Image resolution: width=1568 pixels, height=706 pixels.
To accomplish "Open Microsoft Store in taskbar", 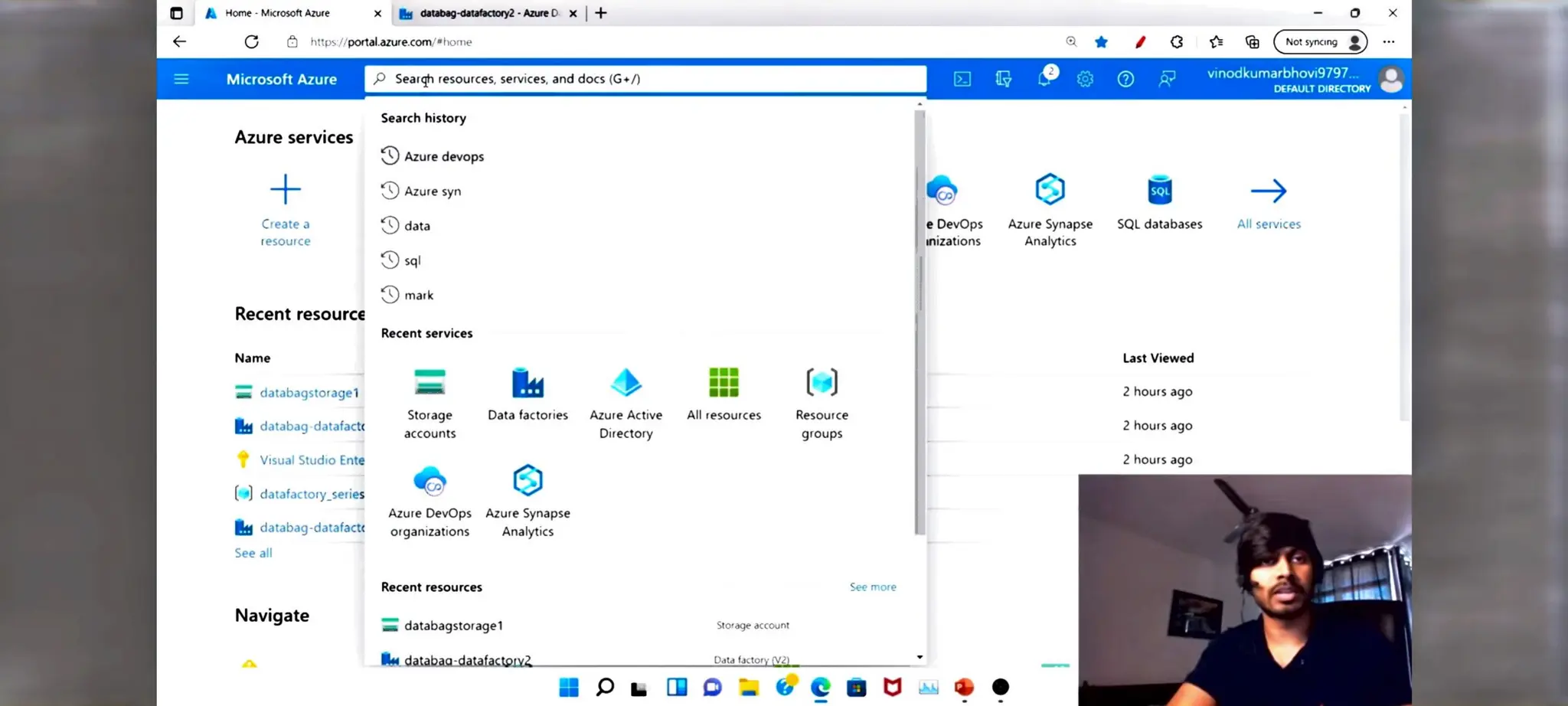I will pos(857,687).
